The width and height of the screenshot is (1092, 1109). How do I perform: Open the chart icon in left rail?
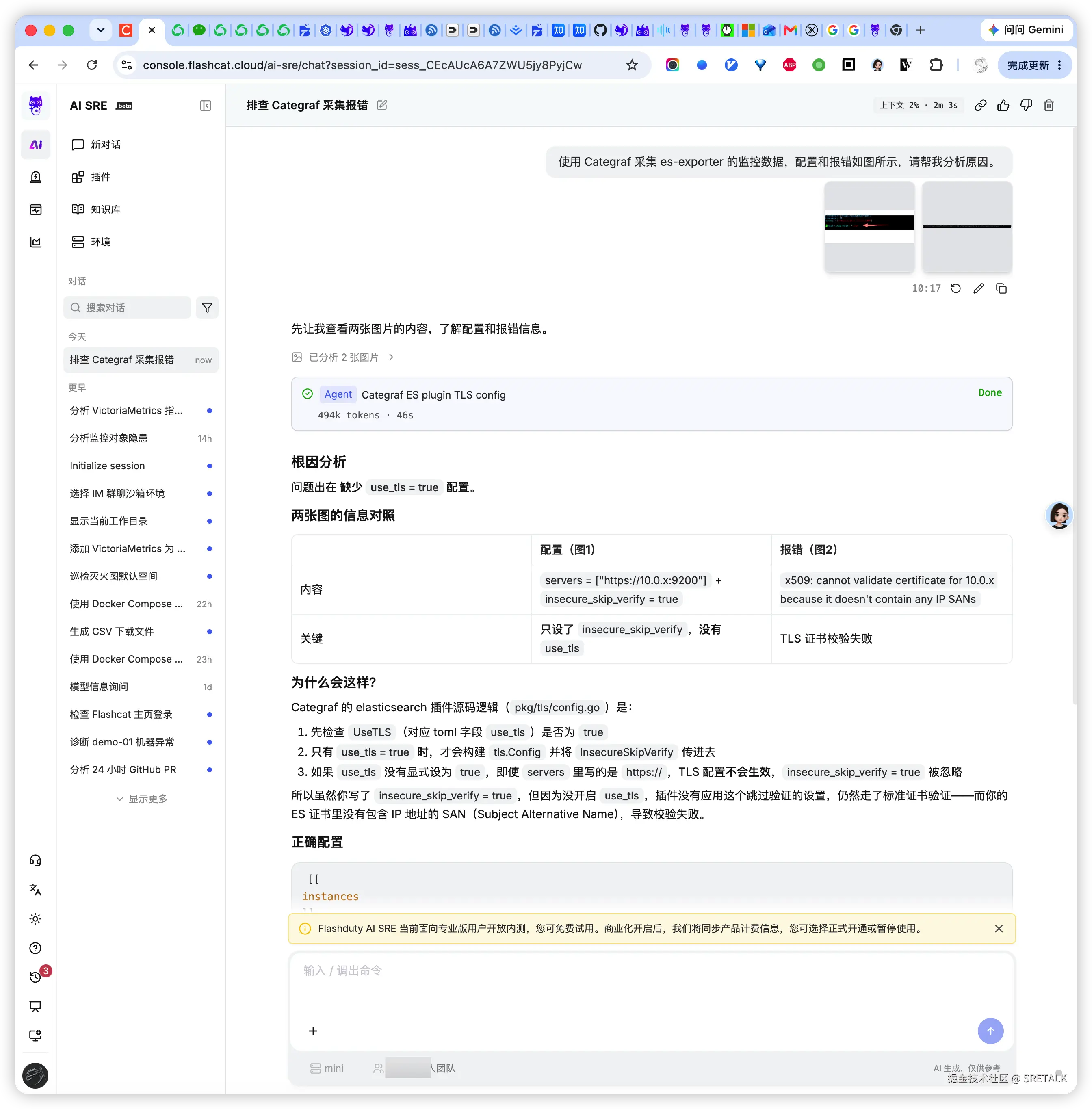tap(36, 242)
